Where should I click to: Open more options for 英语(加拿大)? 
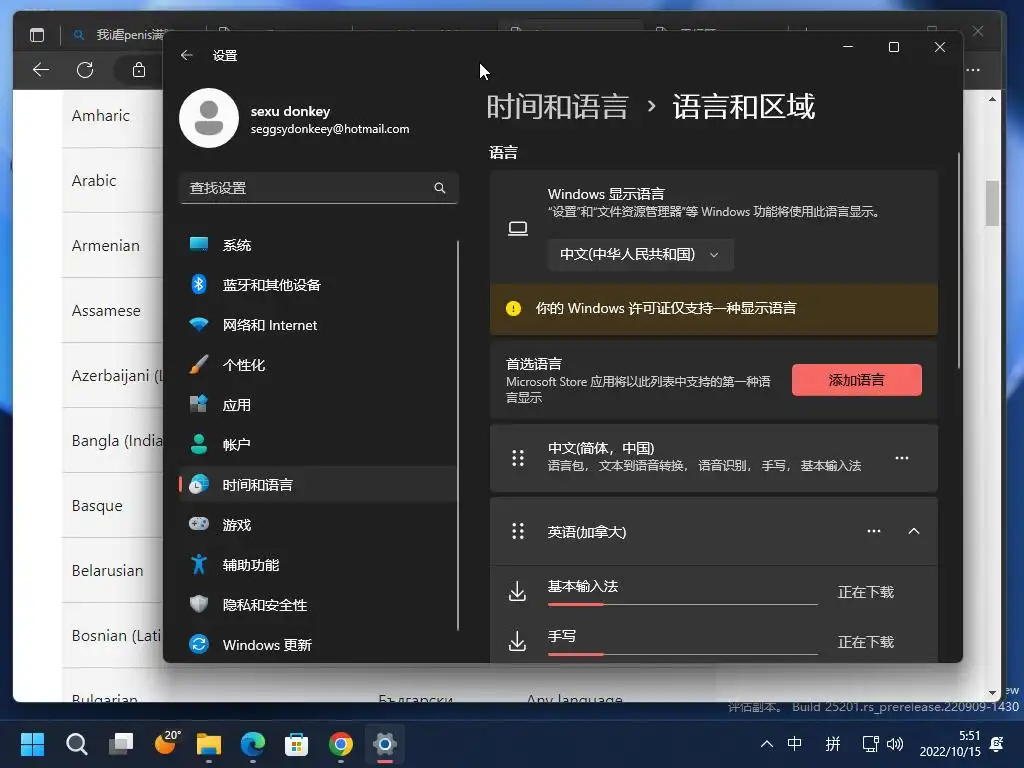coord(874,531)
